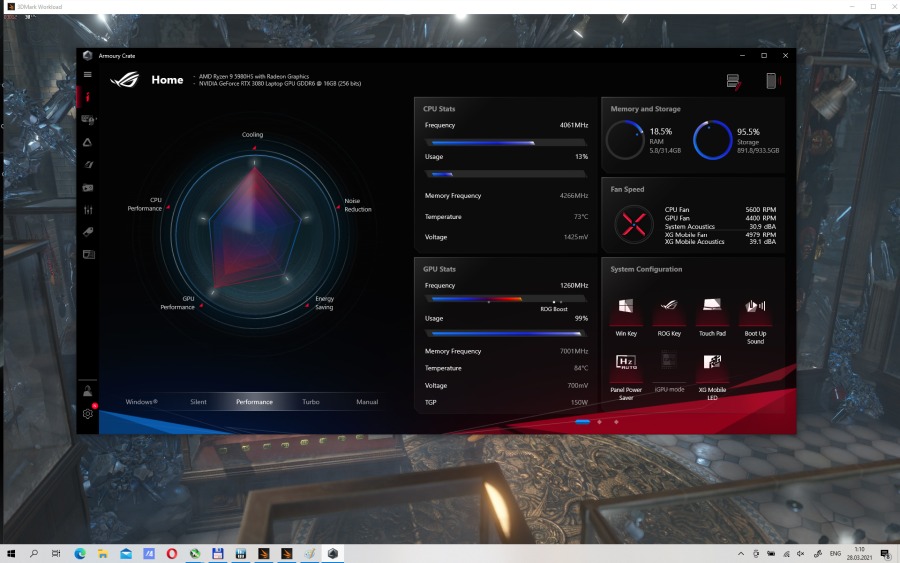Open the user profile icon in the sidebar
The width and height of the screenshot is (900, 563).
pos(88,391)
